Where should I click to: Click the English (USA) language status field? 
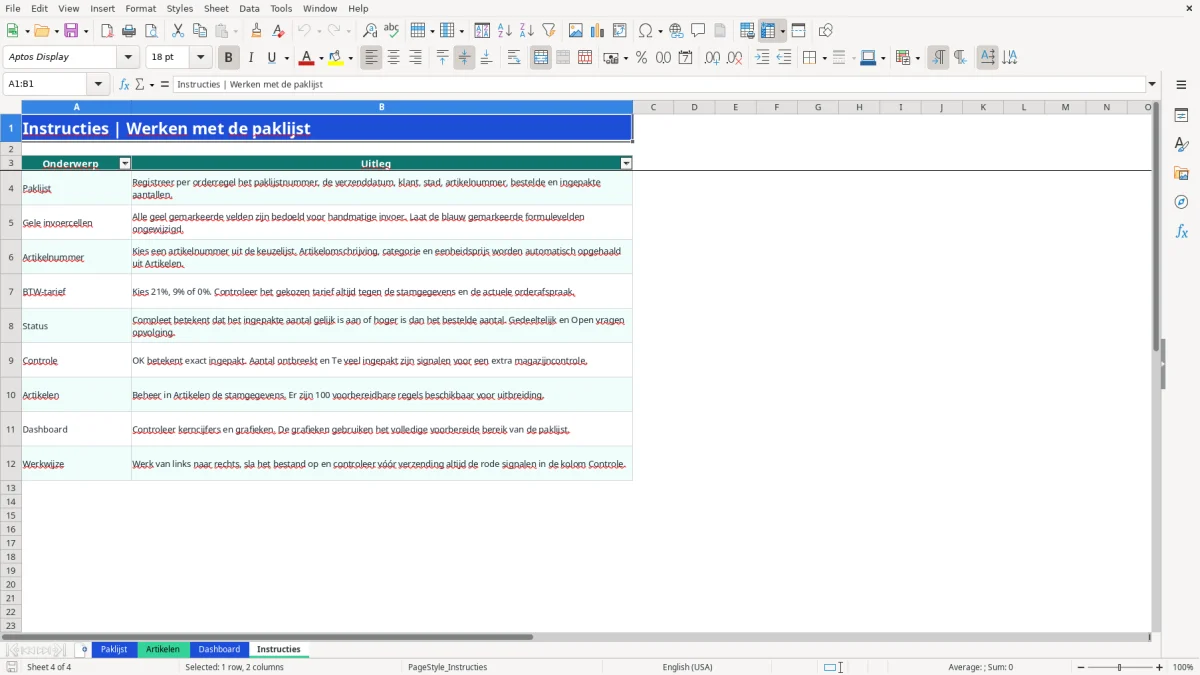point(687,667)
